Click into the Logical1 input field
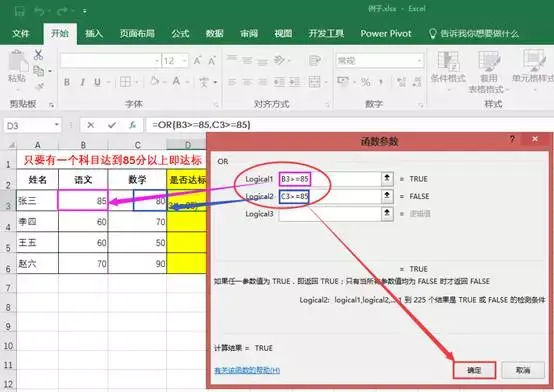Image resolution: width=554 pixels, height=392 pixels. click(x=330, y=179)
